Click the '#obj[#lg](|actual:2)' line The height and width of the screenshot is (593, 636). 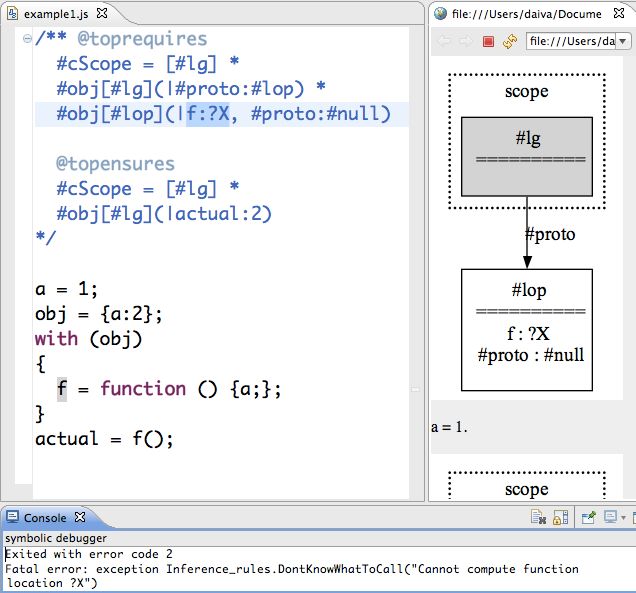click(x=164, y=214)
